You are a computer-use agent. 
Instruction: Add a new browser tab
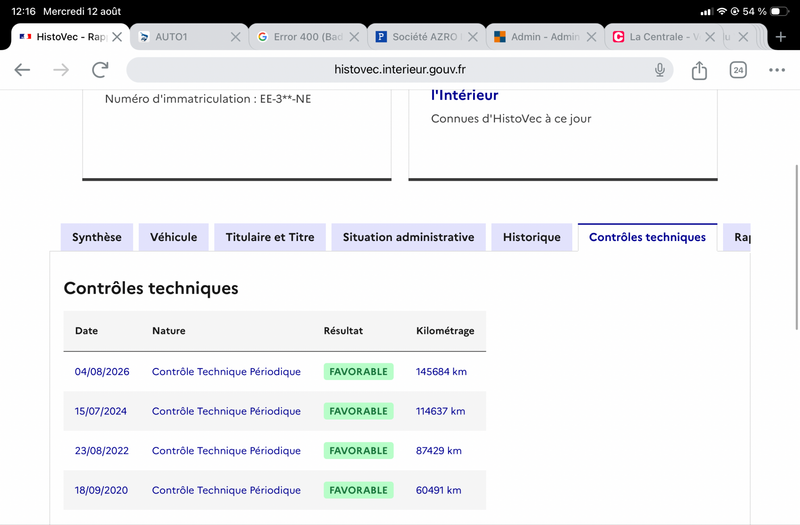click(x=781, y=37)
